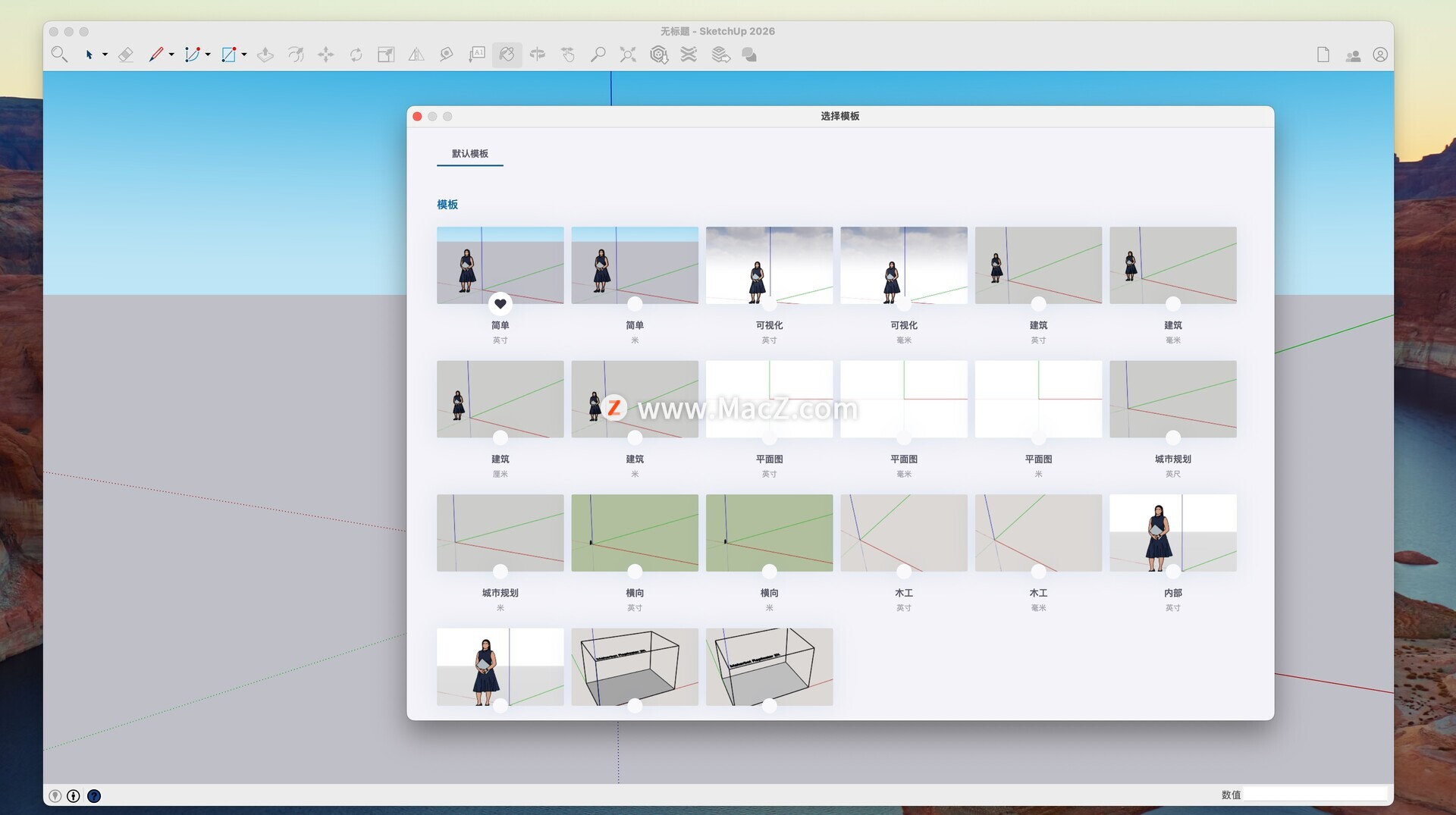The height and width of the screenshot is (815, 1456).
Task: Choose the 平面图 毫米 template thumbnail
Action: (x=903, y=399)
